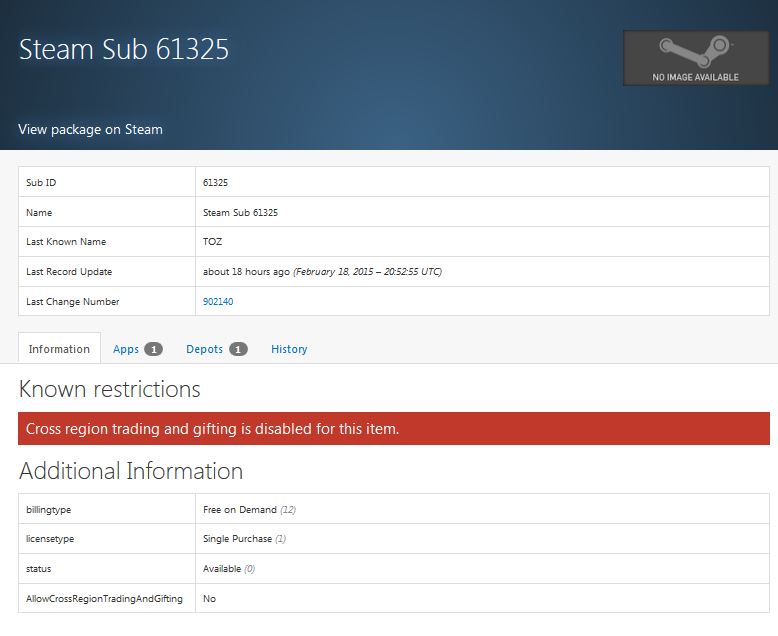Click the Name value 'Steam Sub 61325'
The height and width of the screenshot is (636, 778).
[x=240, y=212]
